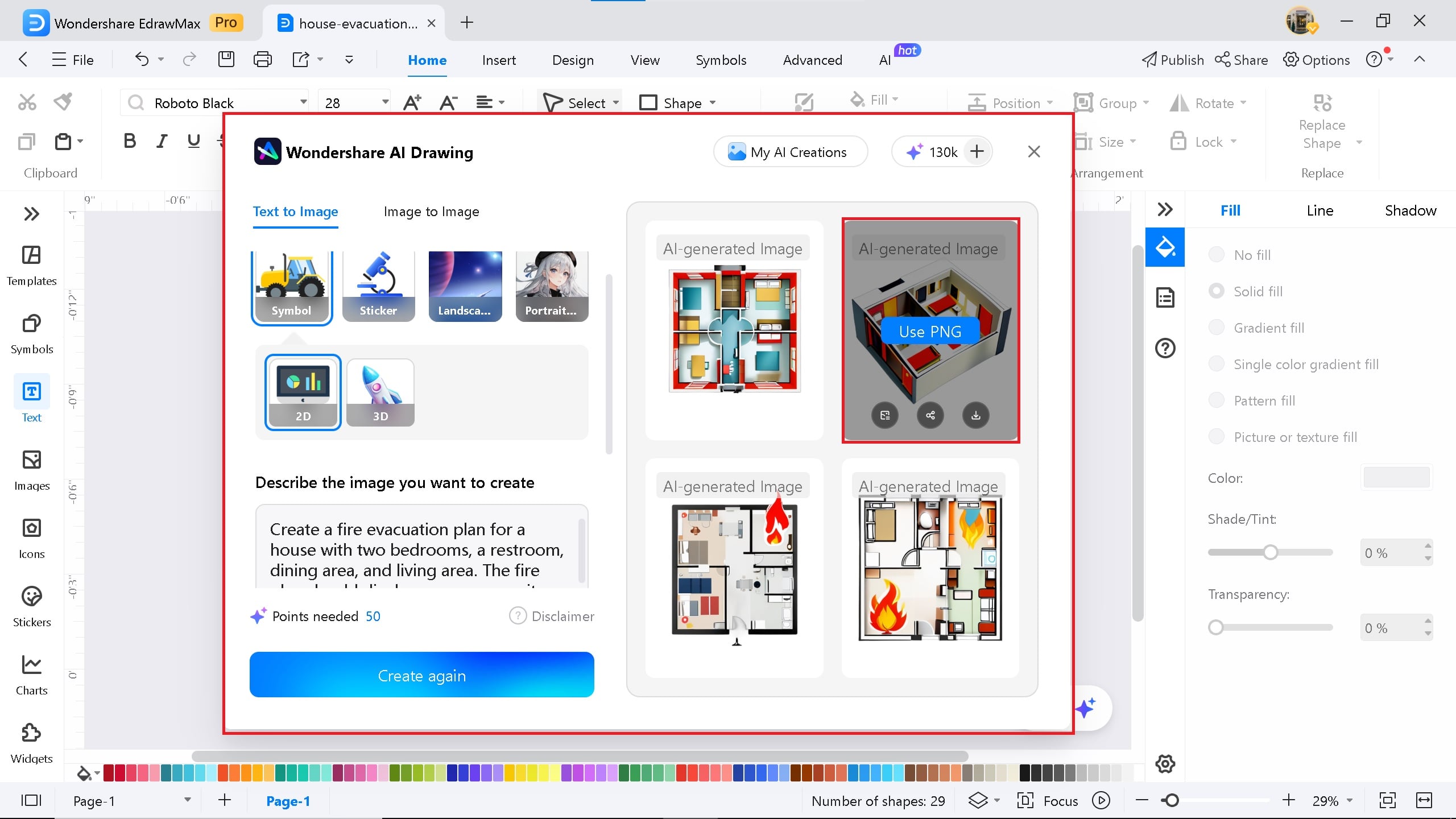Viewport: 1456px width, 819px height.
Task: Open the Stickers sidebar panel
Action: (31, 607)
